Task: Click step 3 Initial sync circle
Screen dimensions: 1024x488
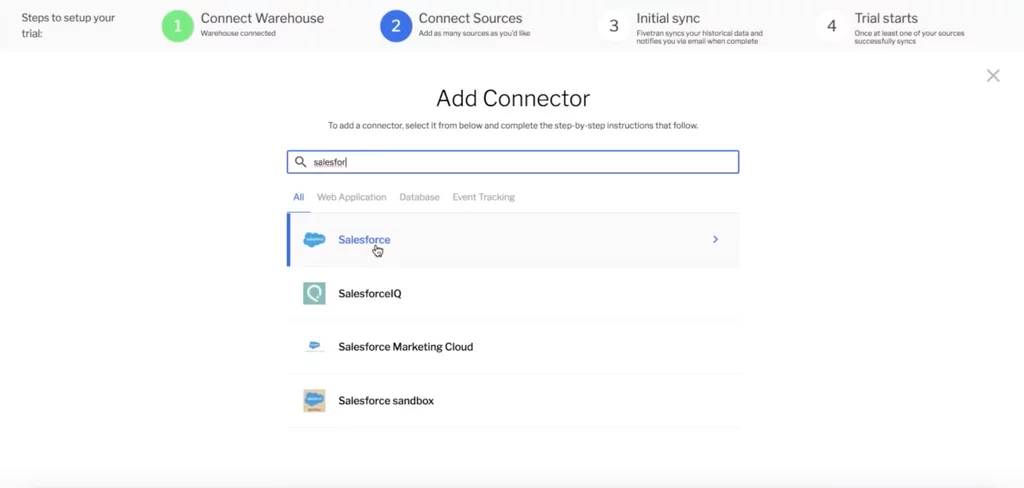Action: tap(614, 26)
